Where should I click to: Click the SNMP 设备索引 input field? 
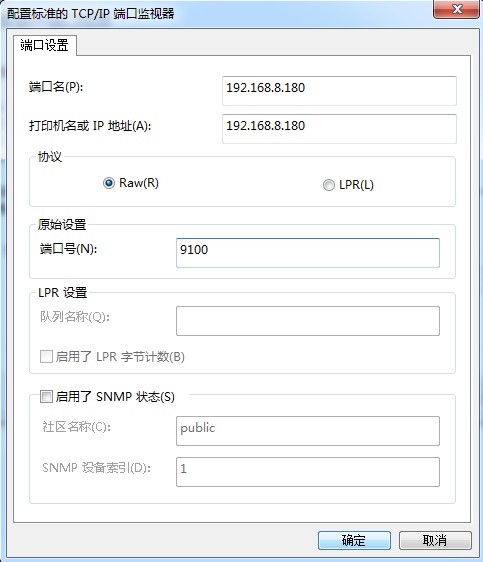[x=308, y=472]
